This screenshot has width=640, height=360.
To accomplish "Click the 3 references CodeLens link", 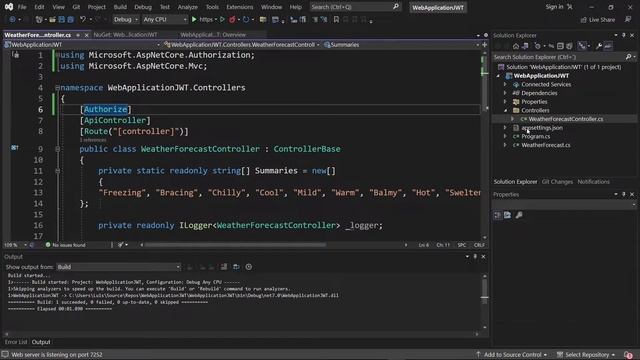I will tap(93, 140).
